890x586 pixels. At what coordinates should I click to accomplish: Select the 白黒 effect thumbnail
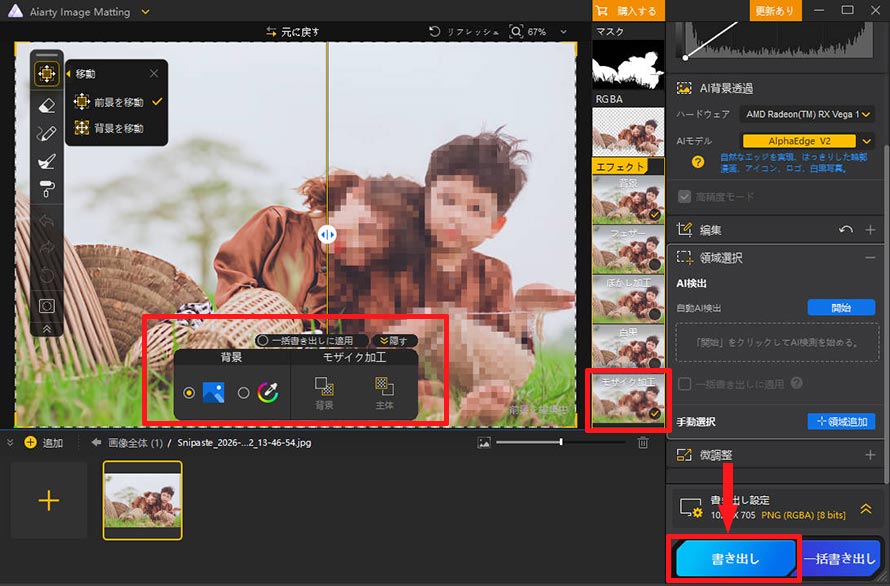tap(628, 348)
